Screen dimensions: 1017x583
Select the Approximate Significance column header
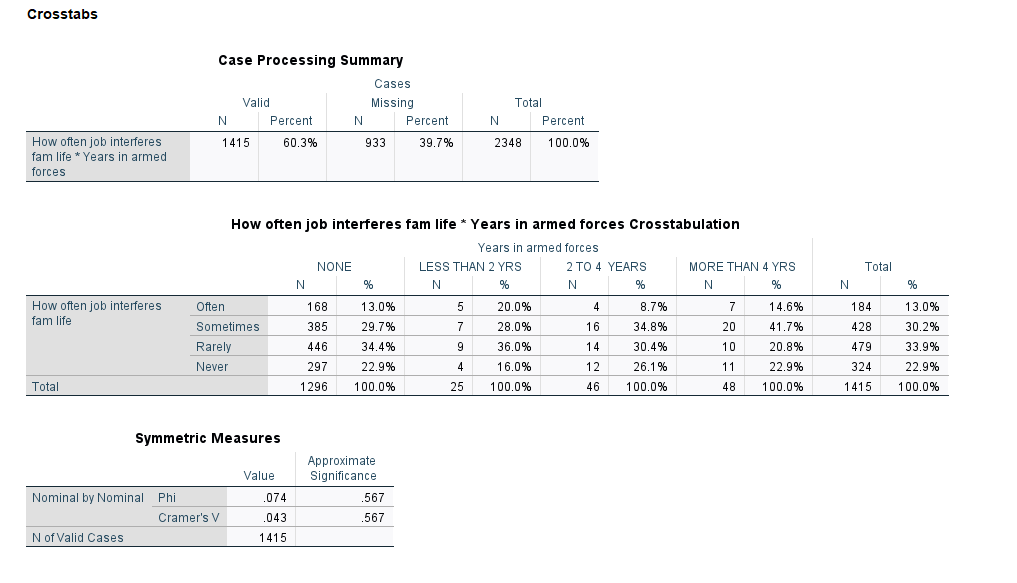pyautogui.click(x=342, y=468)
